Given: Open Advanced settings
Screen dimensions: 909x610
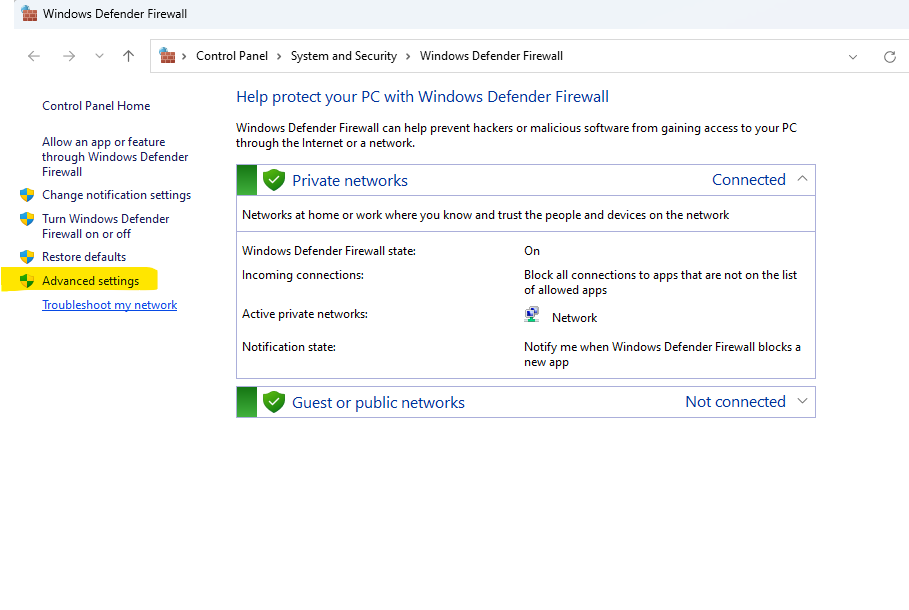Looking at the screenshot, I should [90, 281].
